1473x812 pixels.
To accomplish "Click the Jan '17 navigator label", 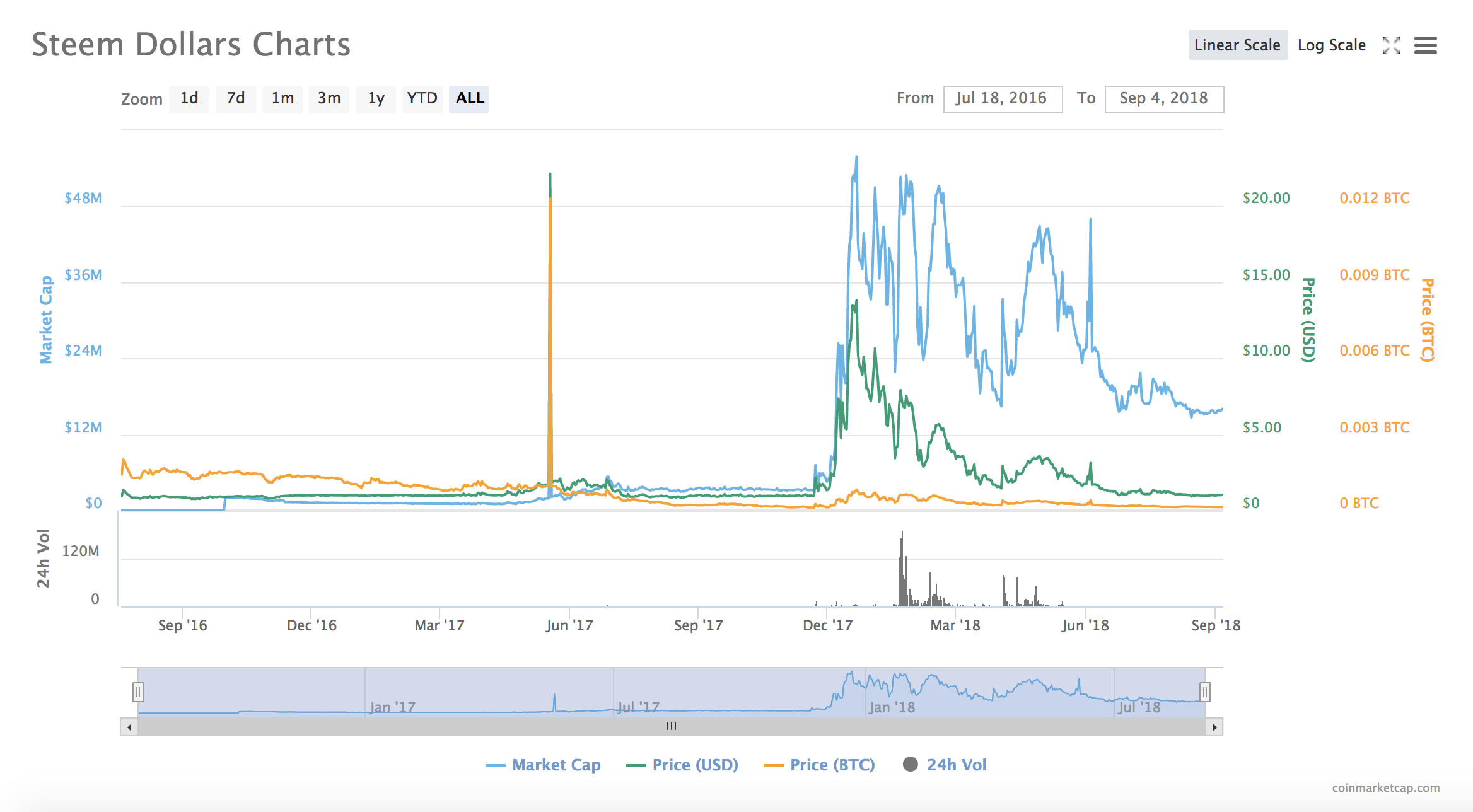I will coord(392,707).
